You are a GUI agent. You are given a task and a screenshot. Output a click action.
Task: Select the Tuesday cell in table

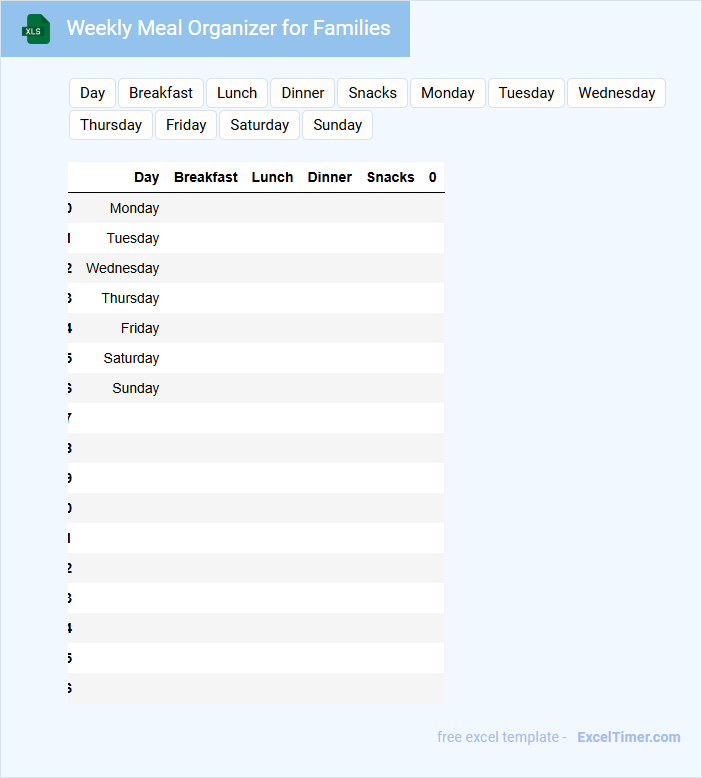(133, 238)
